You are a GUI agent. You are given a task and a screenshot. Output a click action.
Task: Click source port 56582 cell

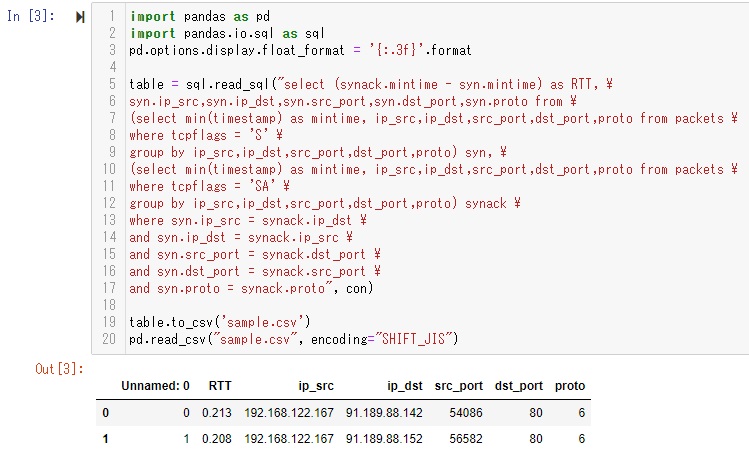466,439
